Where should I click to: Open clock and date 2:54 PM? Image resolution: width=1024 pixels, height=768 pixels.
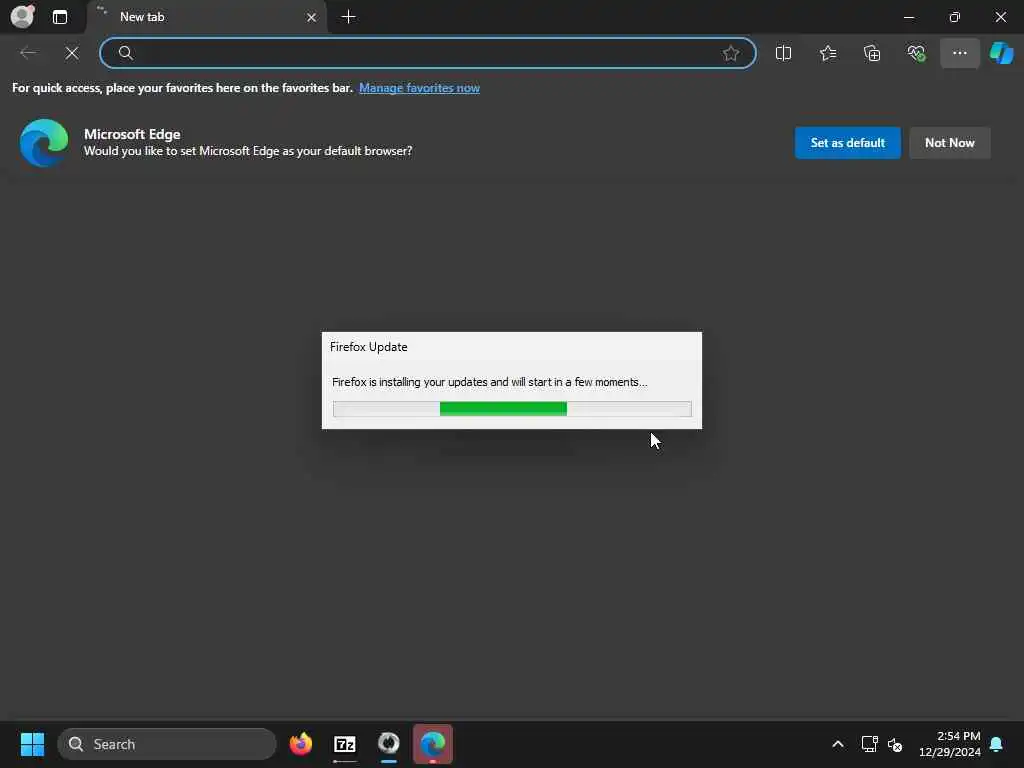pos(949,744)
